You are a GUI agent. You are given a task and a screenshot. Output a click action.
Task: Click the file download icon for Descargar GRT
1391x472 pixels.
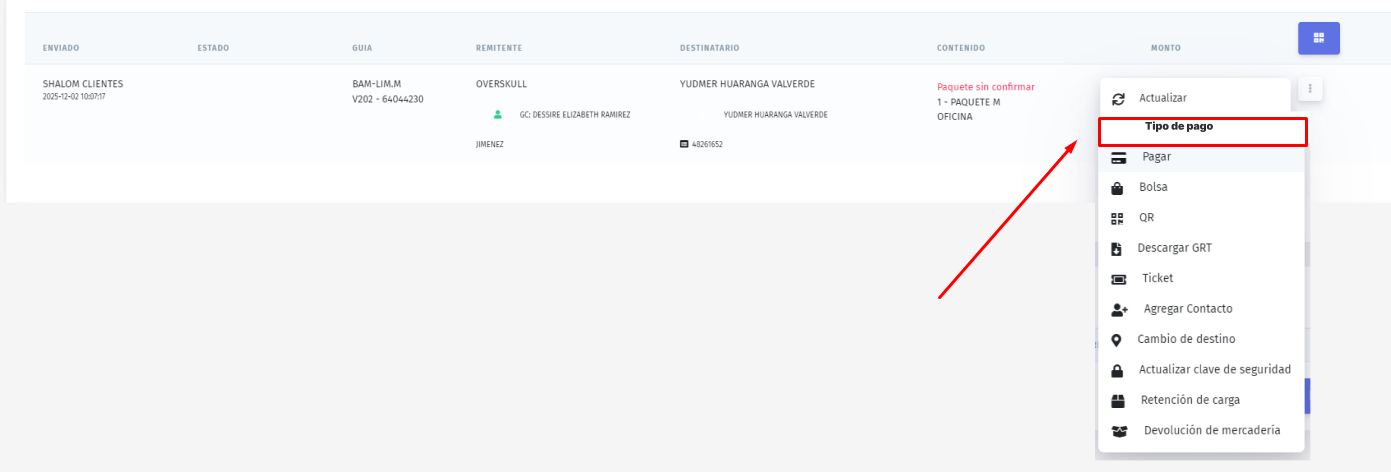[x=1117, y=249]
